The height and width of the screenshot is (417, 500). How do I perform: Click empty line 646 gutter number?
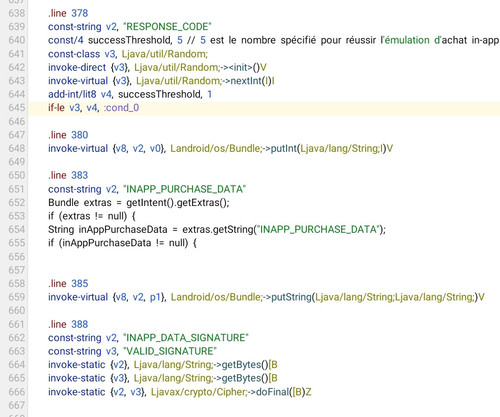point(17,121)
